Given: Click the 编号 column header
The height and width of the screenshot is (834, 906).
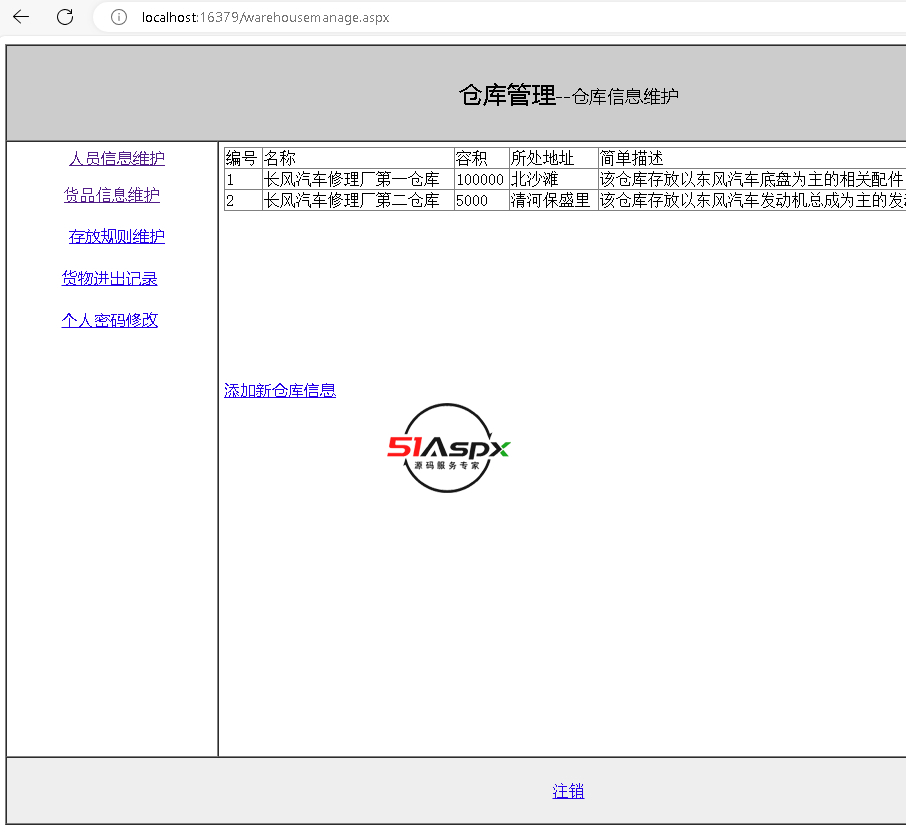Looking at the screenshot, I should (242, 158).
